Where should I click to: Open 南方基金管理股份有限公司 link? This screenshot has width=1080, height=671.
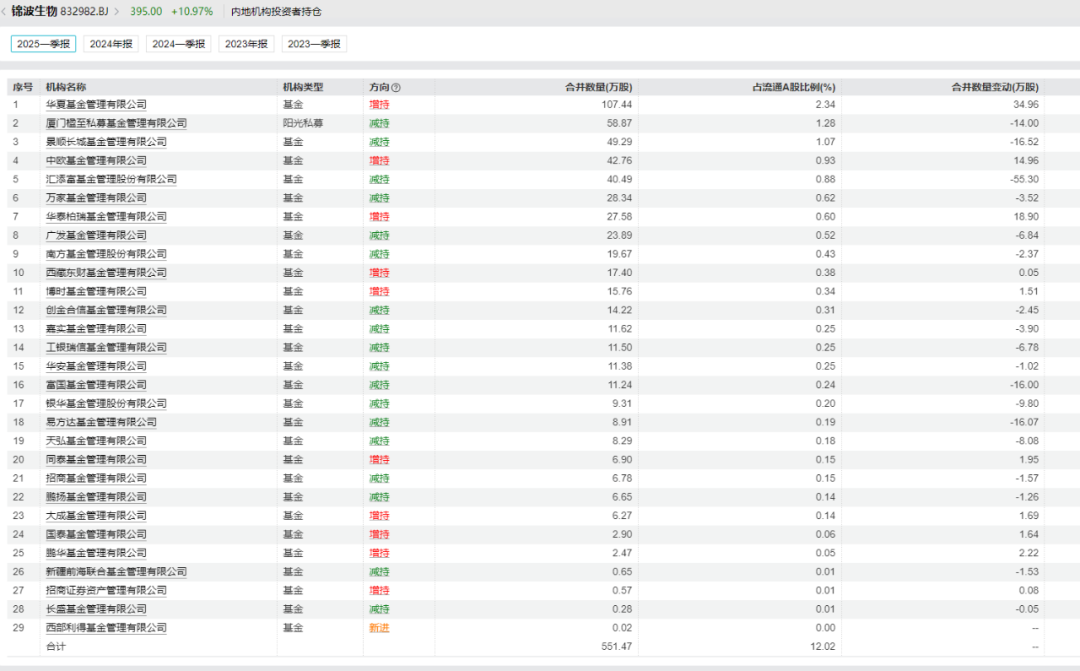(x=106, y=254)
